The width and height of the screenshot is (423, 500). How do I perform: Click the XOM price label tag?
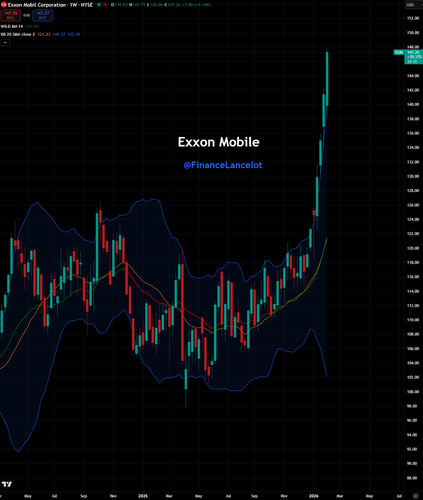[399, 52]
